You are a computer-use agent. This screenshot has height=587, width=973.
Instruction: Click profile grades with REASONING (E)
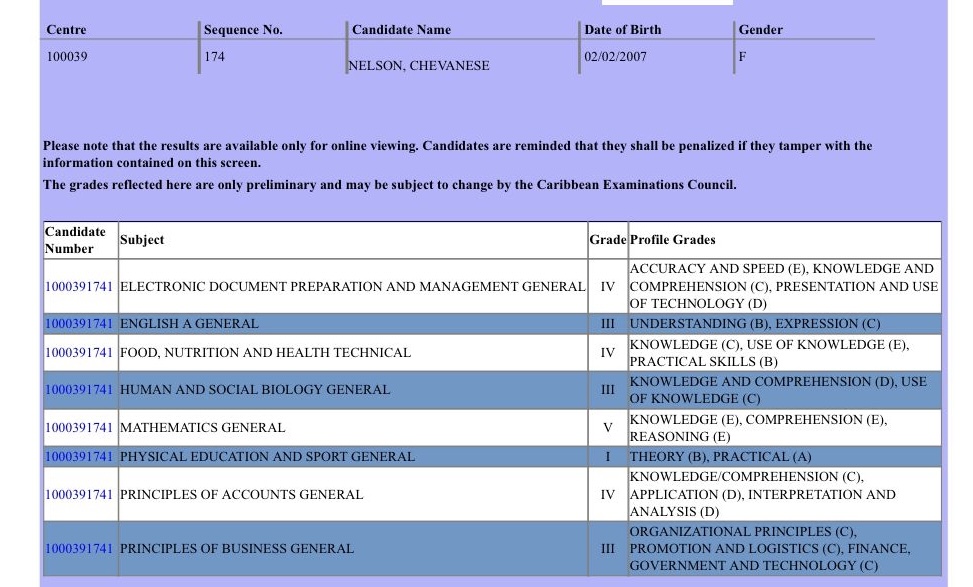tap(758, 428)
